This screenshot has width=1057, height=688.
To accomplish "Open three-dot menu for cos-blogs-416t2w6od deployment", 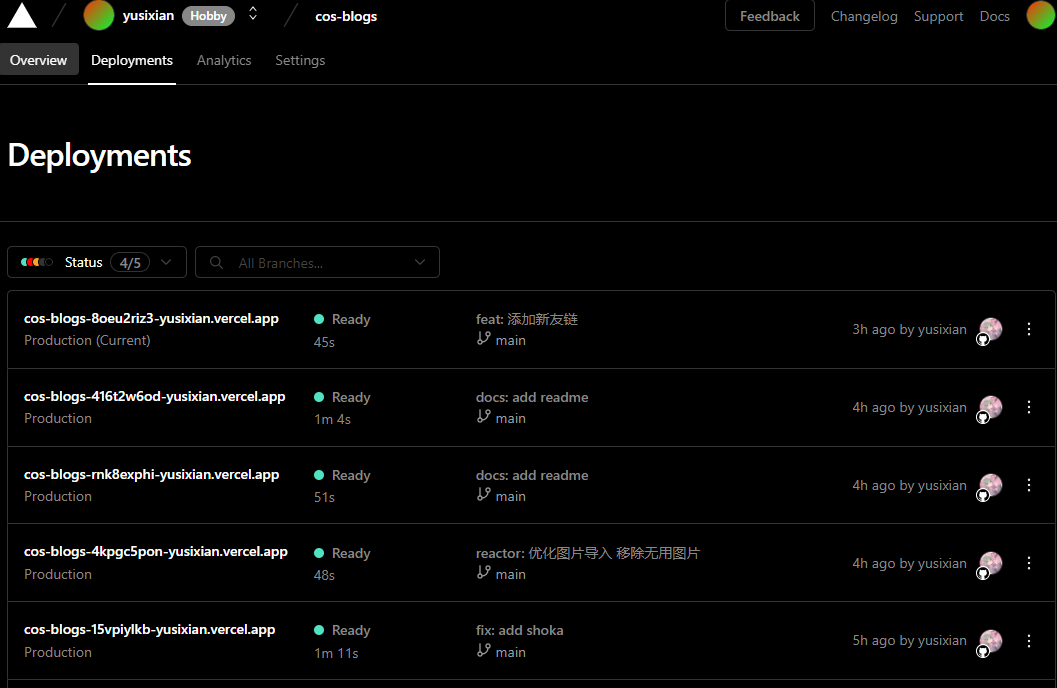I will pos(1029,407).
